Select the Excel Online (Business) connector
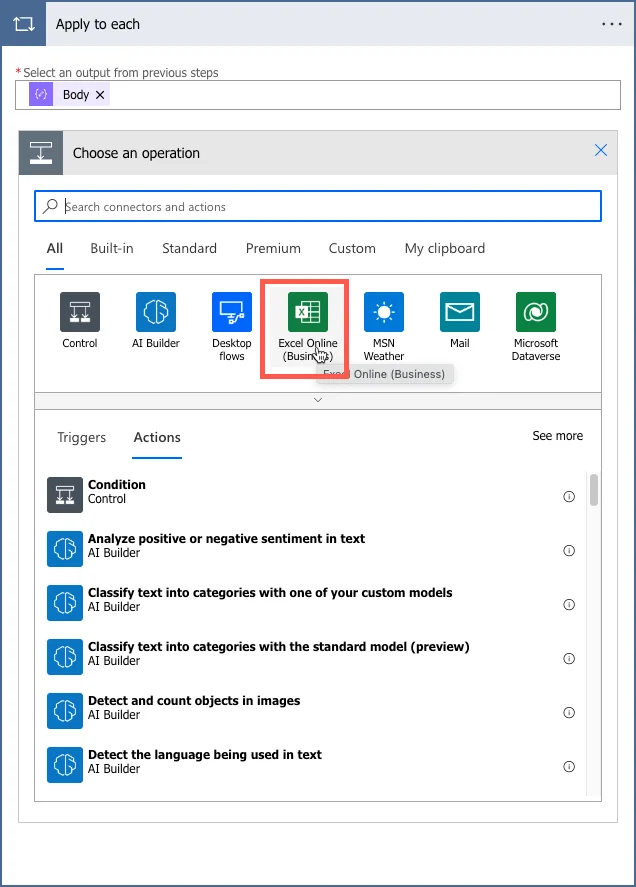Viewport: 636px width, 887px height. 306,311
